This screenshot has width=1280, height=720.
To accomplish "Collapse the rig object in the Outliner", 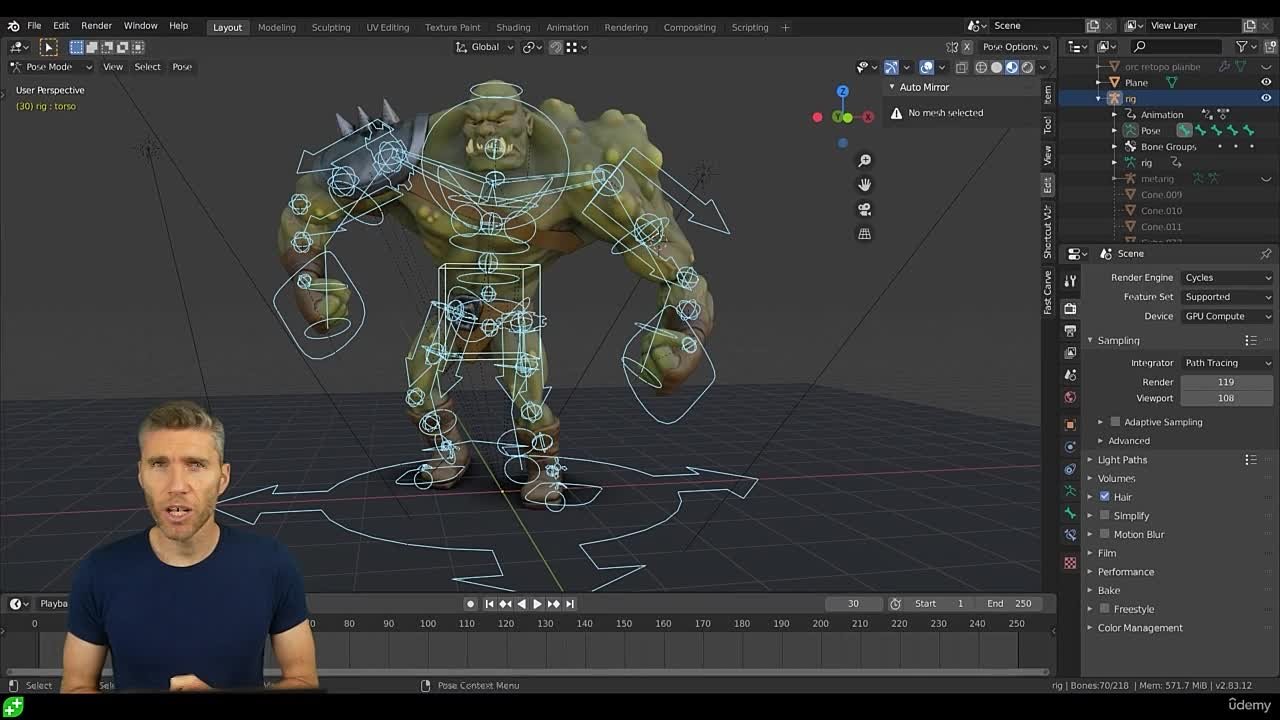I will pos(1098,98).
